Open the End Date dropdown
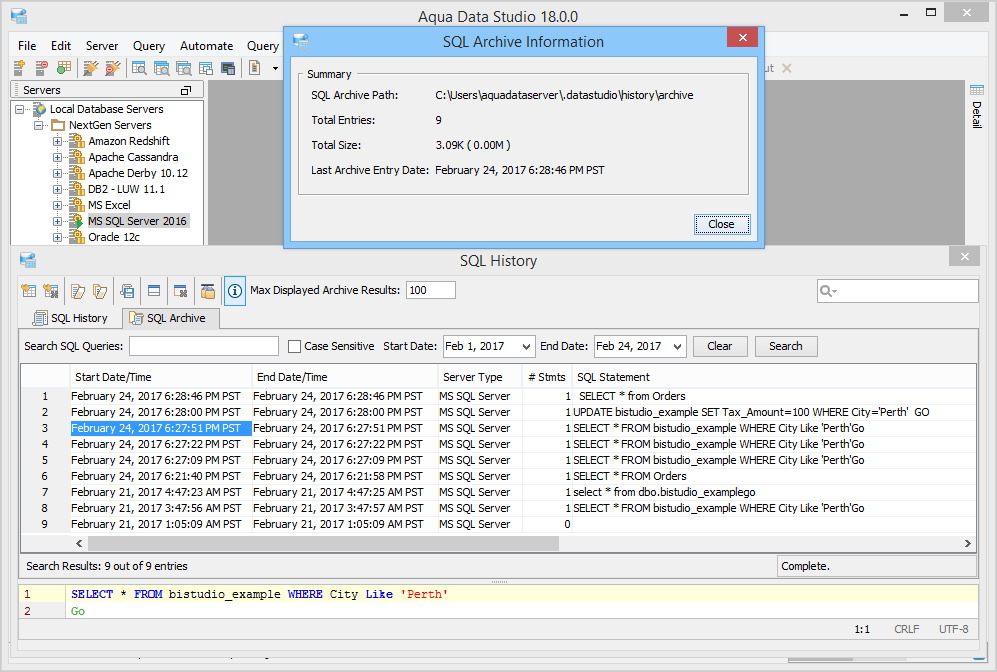The image size is (997, 672). [x=677, y=346]
